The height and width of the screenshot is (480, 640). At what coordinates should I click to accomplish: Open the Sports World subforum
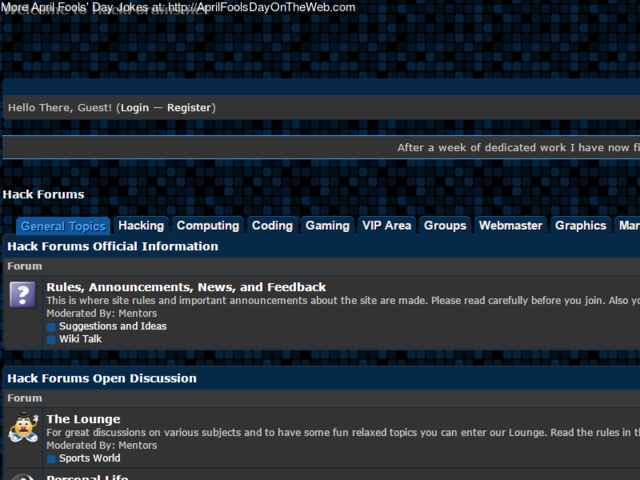click(89, 458)
